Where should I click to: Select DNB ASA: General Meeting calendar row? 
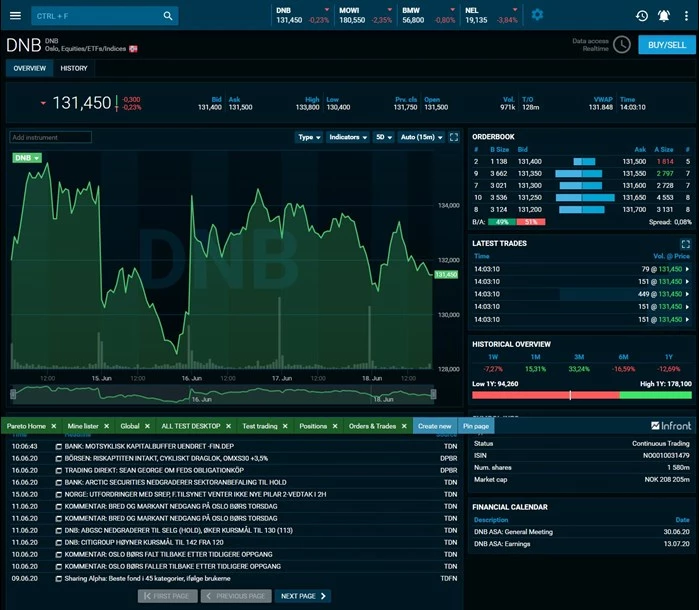[x=582, y=532]
